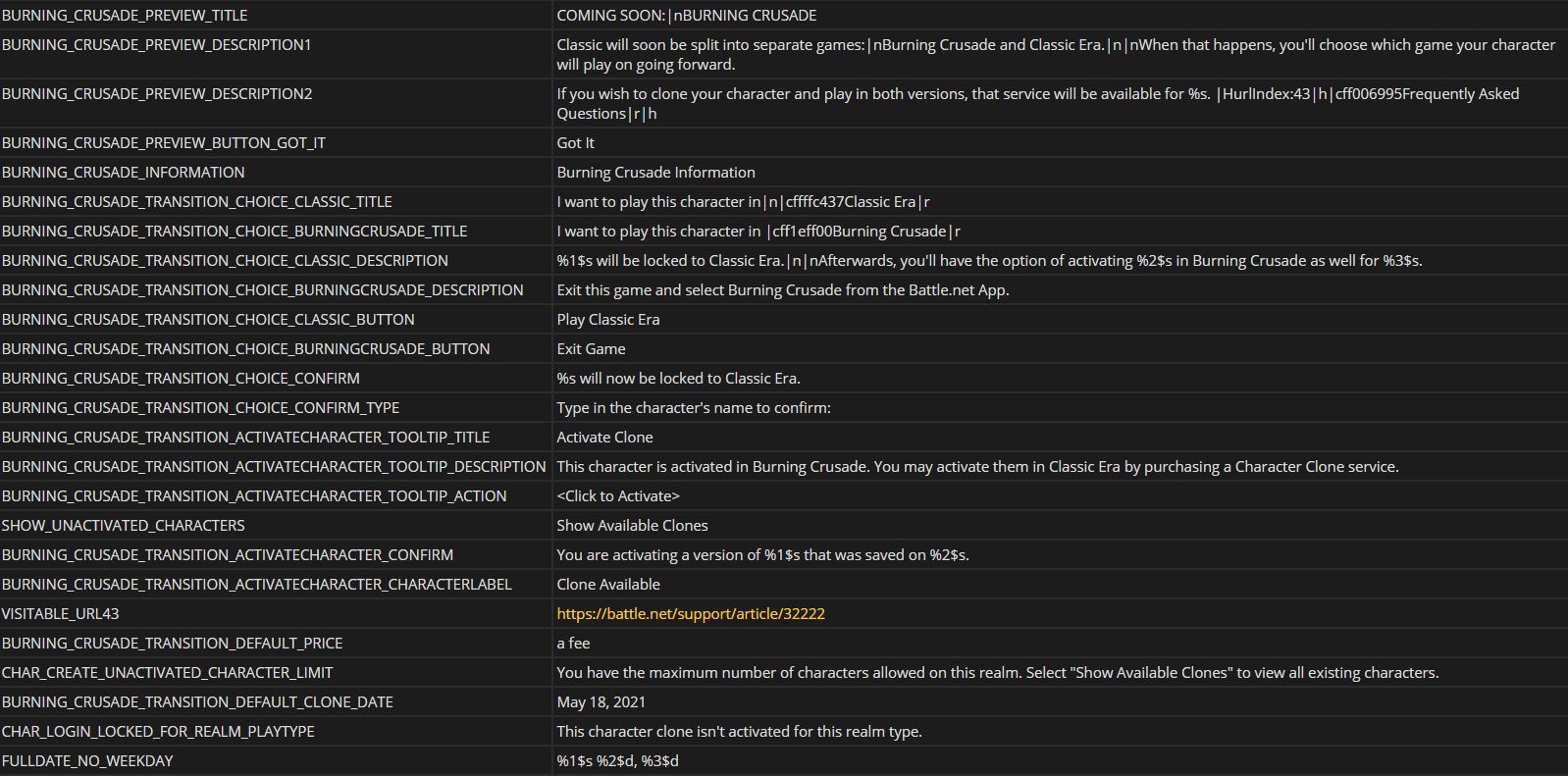Select the "Play Classic Era" value

pyautogui.click(x=608, y=320)
